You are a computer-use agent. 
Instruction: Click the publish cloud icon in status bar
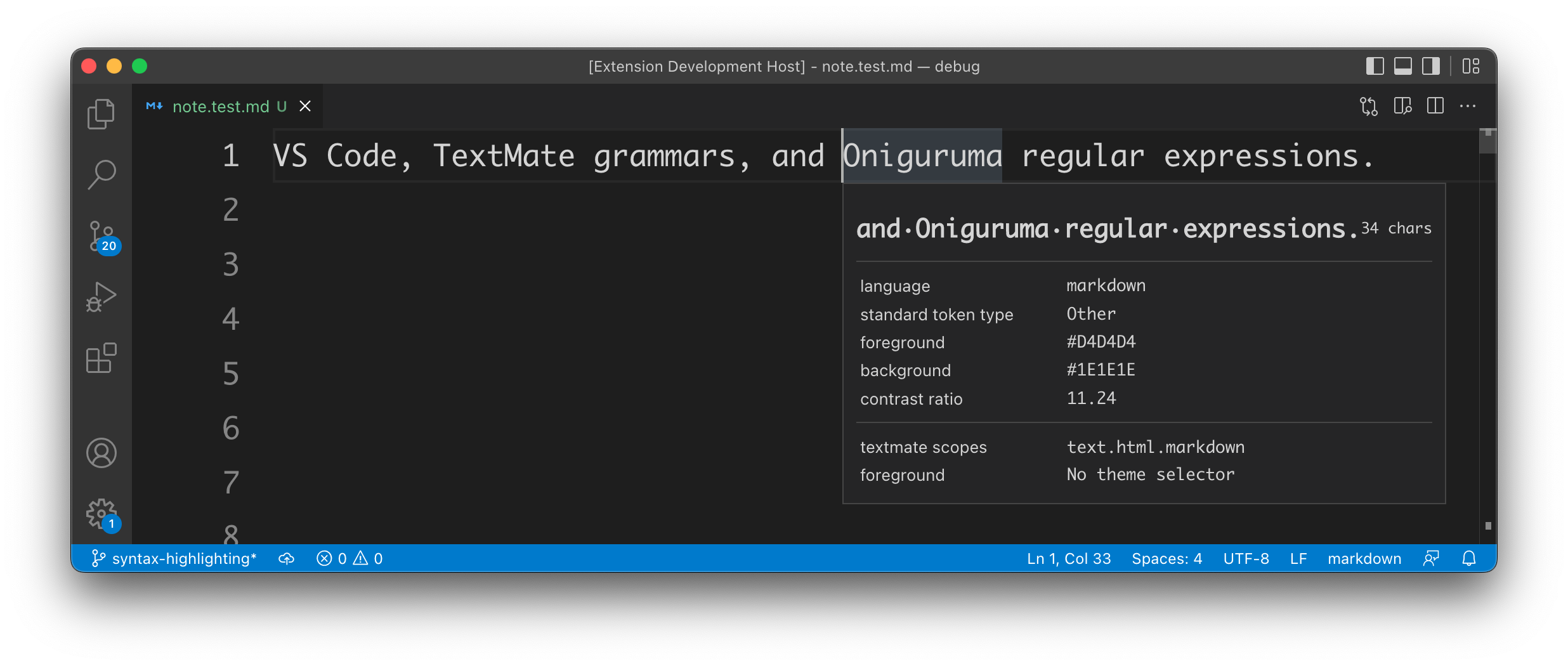[x=287, y=558]
